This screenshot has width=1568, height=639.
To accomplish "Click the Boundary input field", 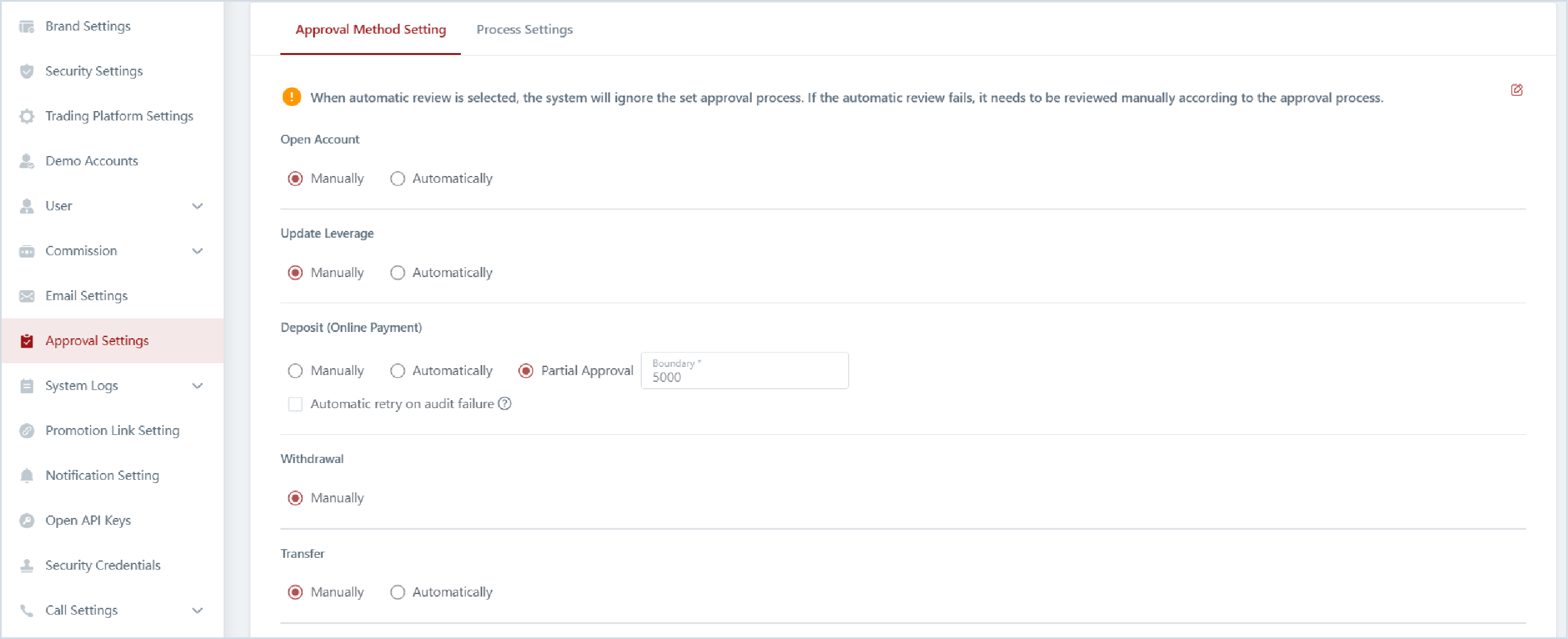I will (x=744, y=376).
